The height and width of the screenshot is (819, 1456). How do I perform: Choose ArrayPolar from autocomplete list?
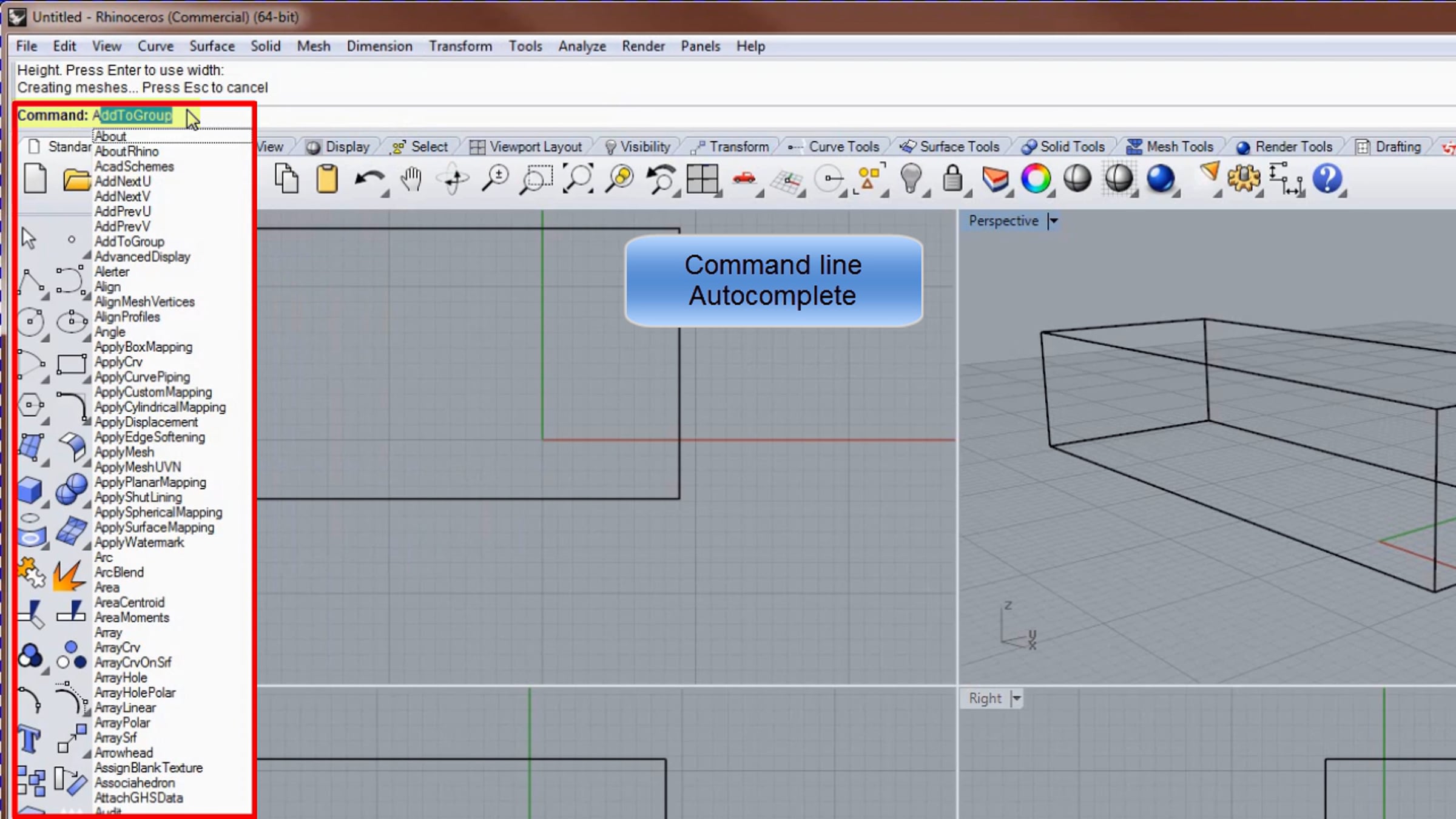(122, 723)
